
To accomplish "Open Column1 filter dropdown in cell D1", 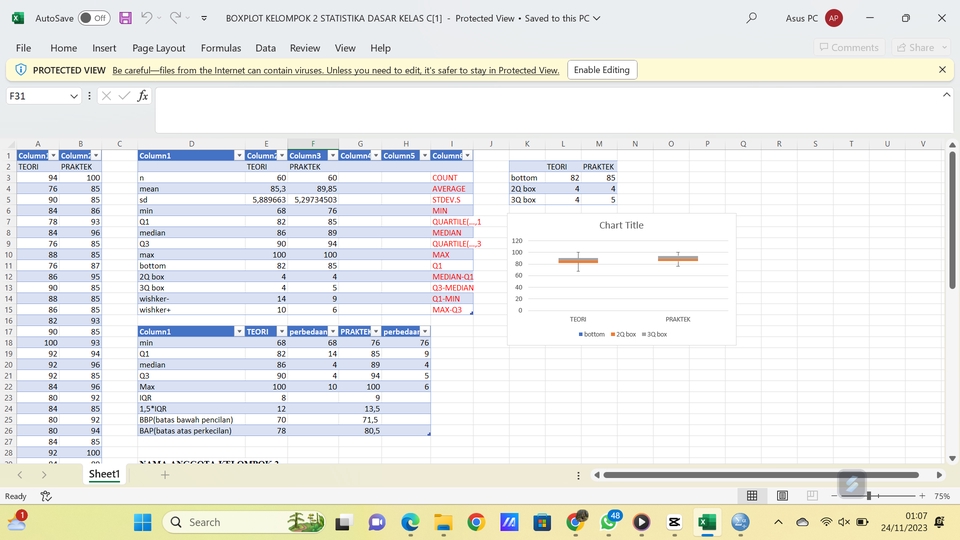I will (239, 156).
